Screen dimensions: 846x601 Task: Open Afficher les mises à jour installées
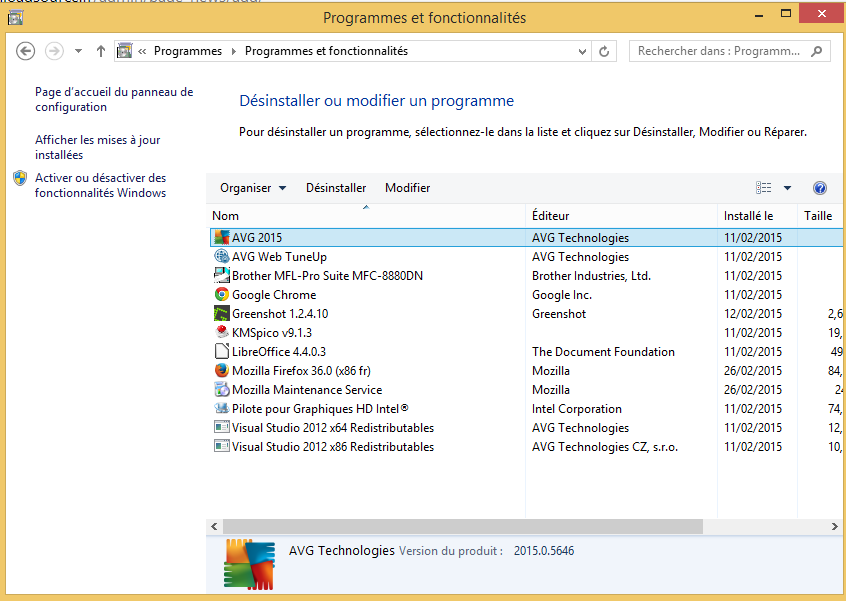(x=98, y=147)
